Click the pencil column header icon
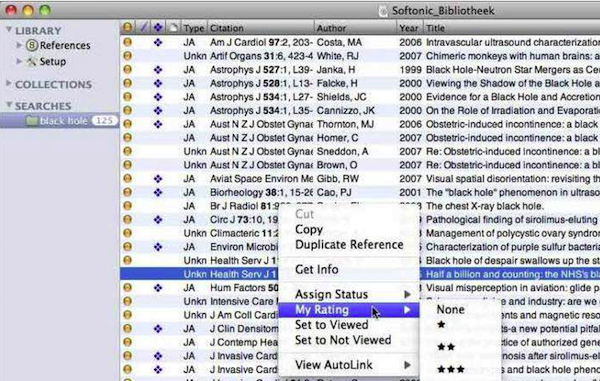 point(143,28)
